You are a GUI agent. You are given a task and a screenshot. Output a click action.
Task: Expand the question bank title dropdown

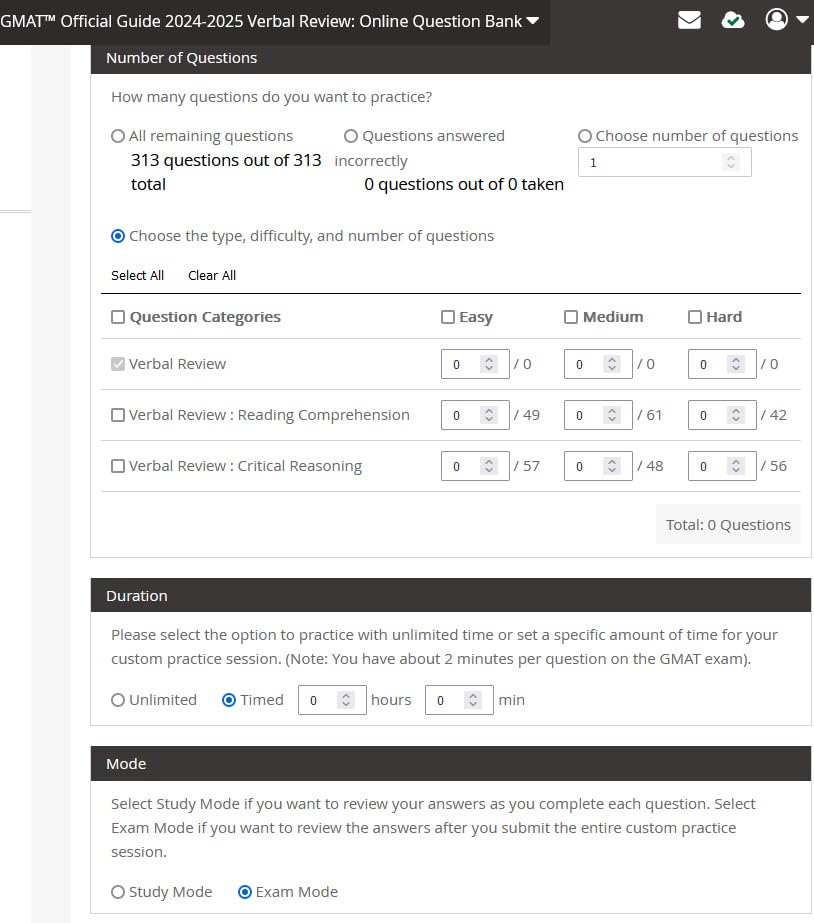tap(532, 21)
